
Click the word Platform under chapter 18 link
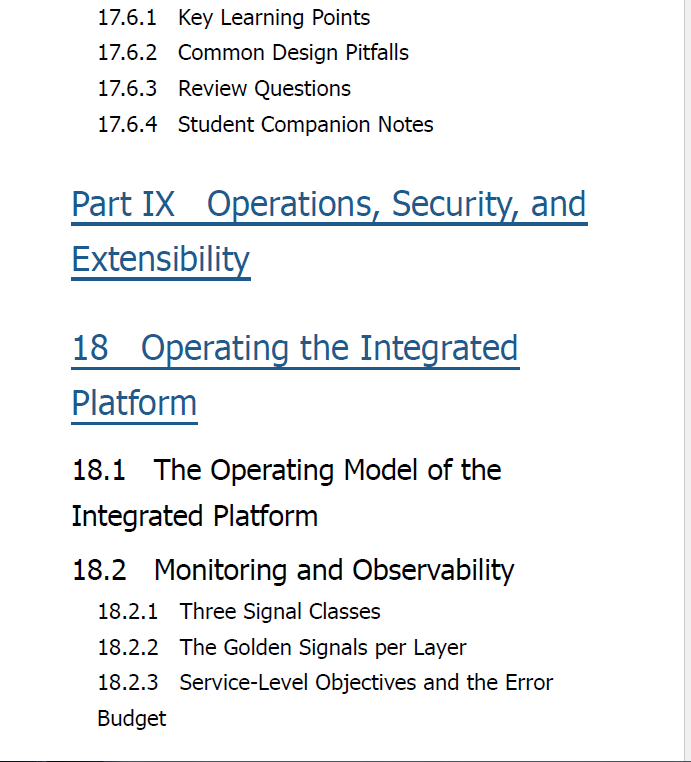pos(134,403)
